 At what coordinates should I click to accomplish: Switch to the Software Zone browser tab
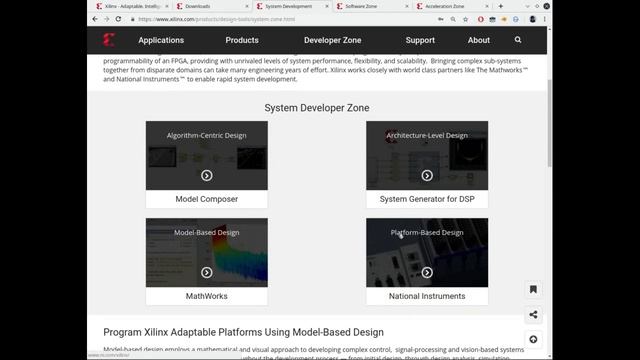tap(372, 6)
